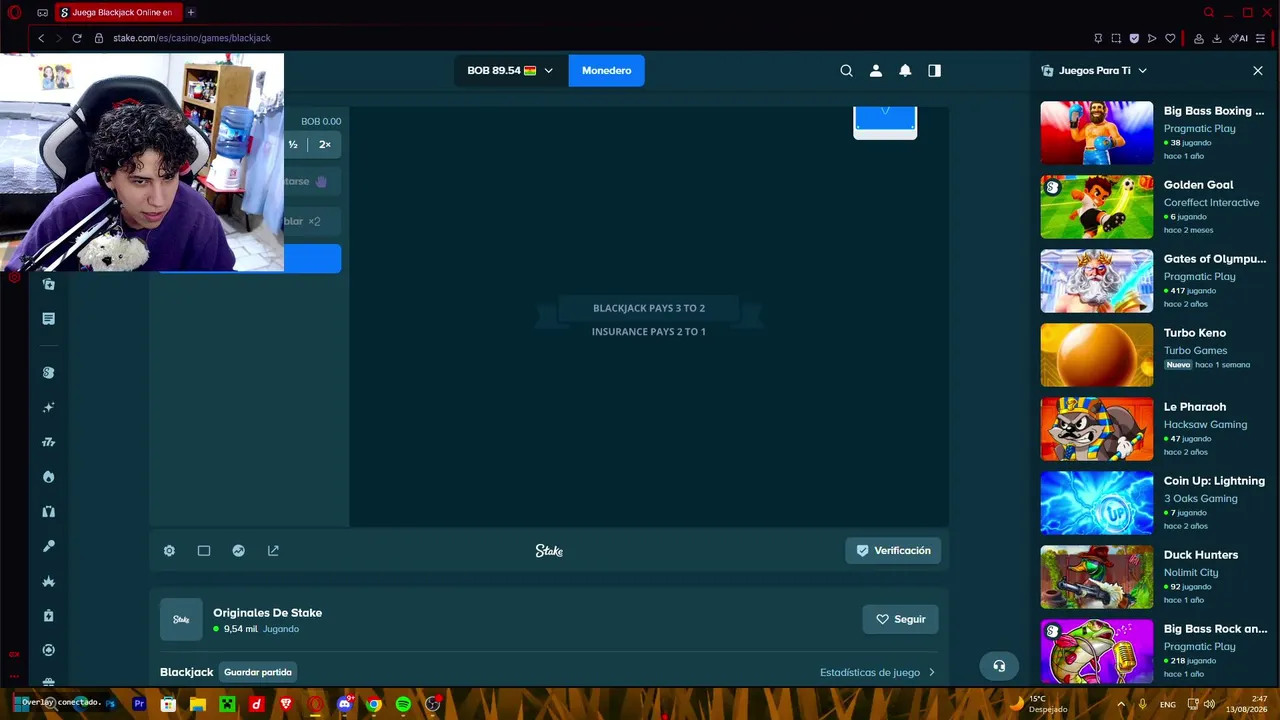
Task: Open Premiere Pro from the taskbar
Action: coord(139,705)
